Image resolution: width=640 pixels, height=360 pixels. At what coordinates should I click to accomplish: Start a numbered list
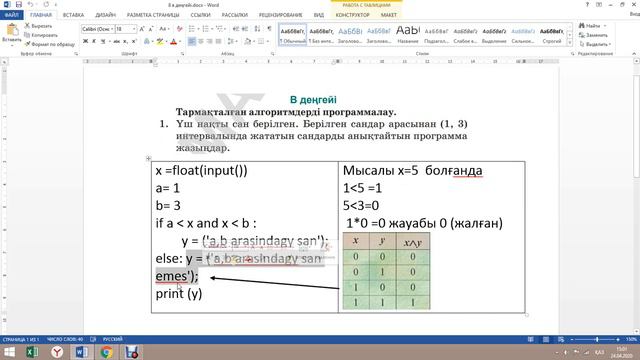click(205, 29)
